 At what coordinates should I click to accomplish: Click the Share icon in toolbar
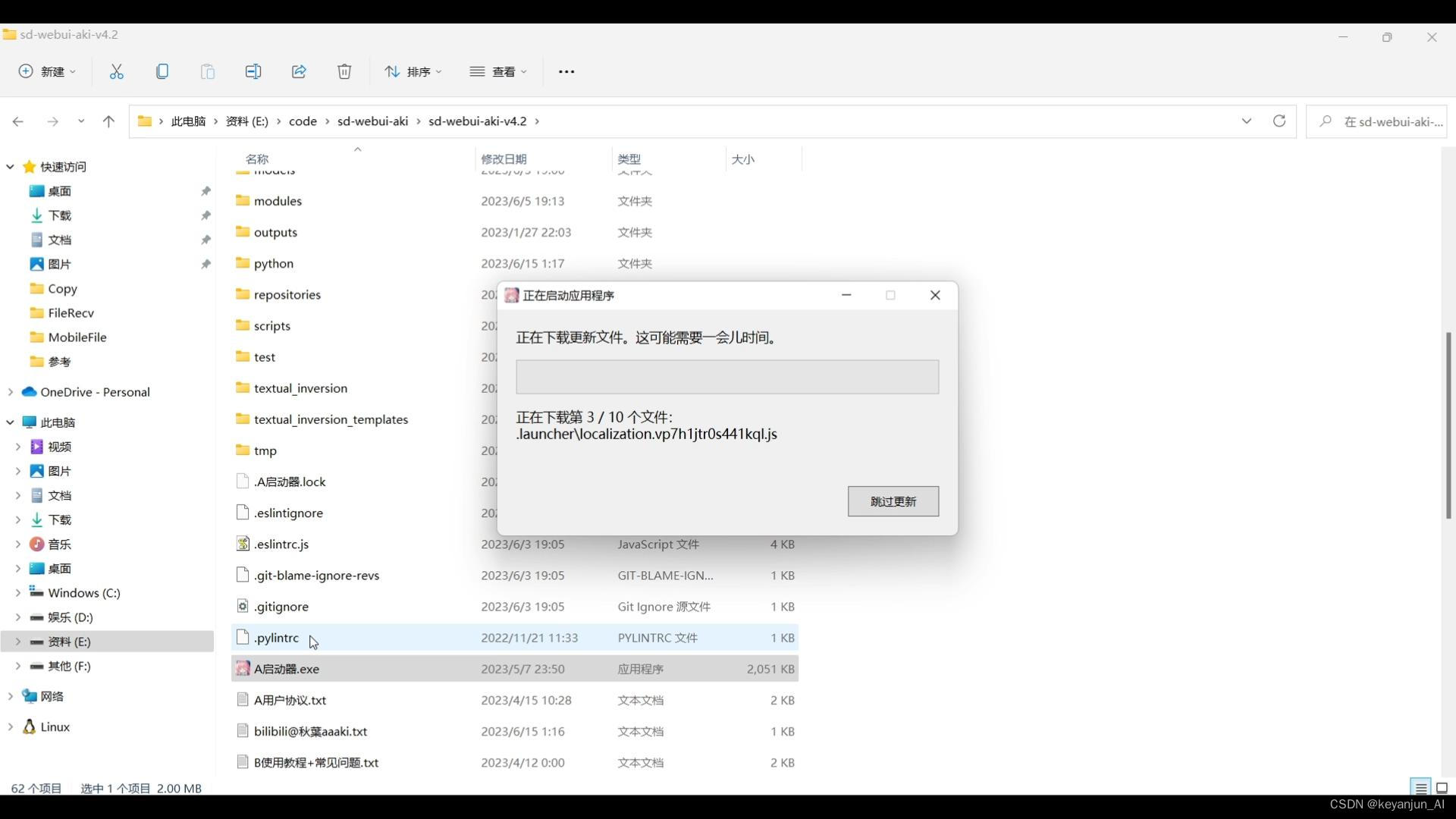pos(298,71)
